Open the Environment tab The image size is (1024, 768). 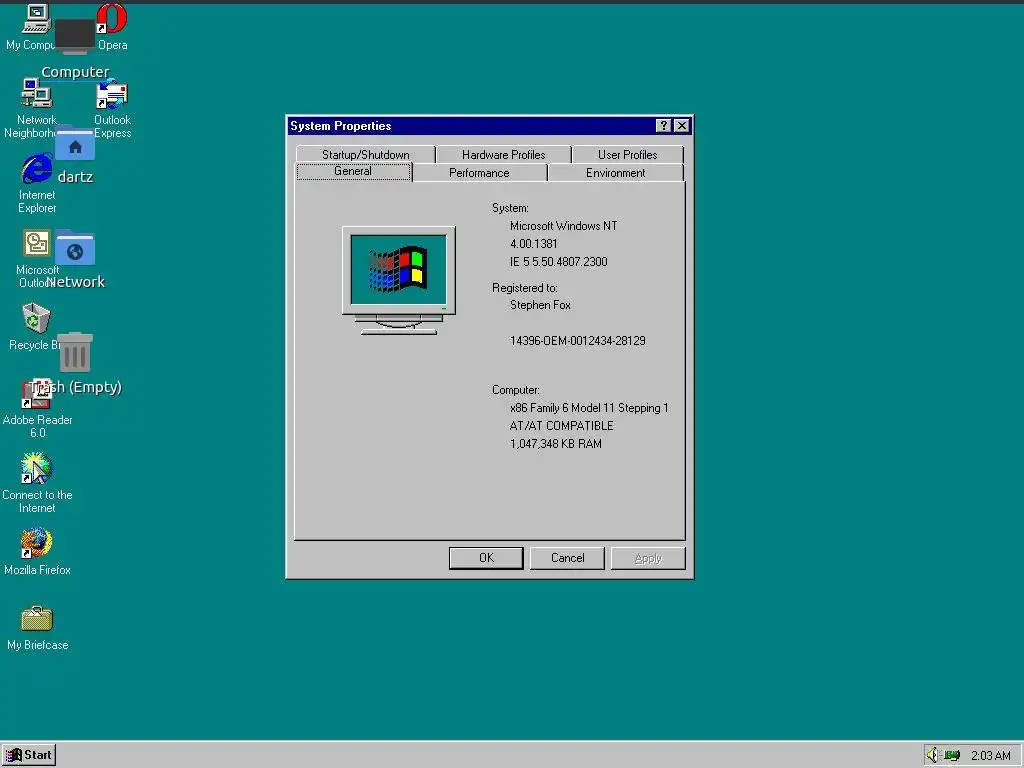615,173
